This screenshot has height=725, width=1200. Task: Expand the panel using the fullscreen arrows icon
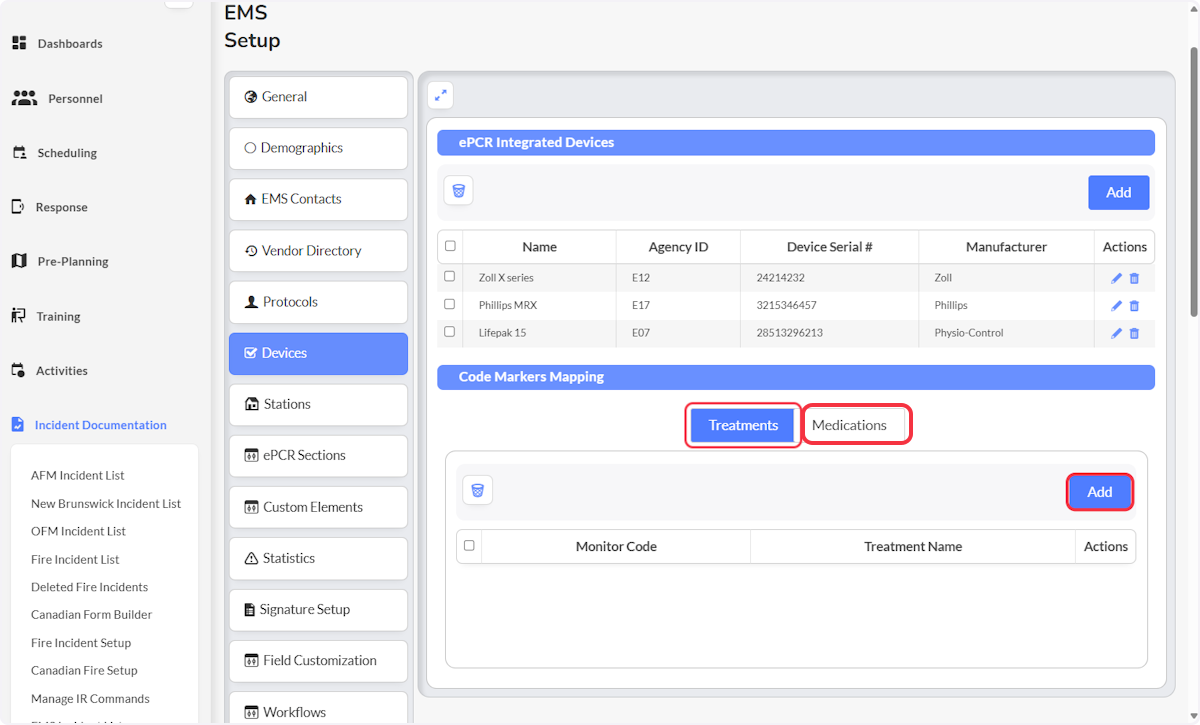click(440, 95)
